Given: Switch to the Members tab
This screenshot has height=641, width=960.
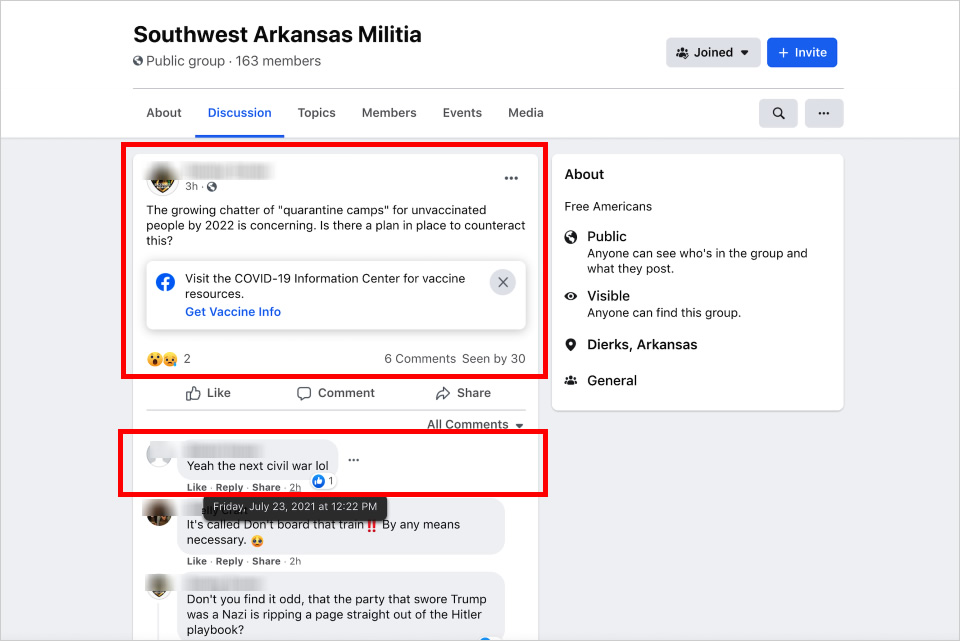Looking at the screenshot, I should click(389, 113).
